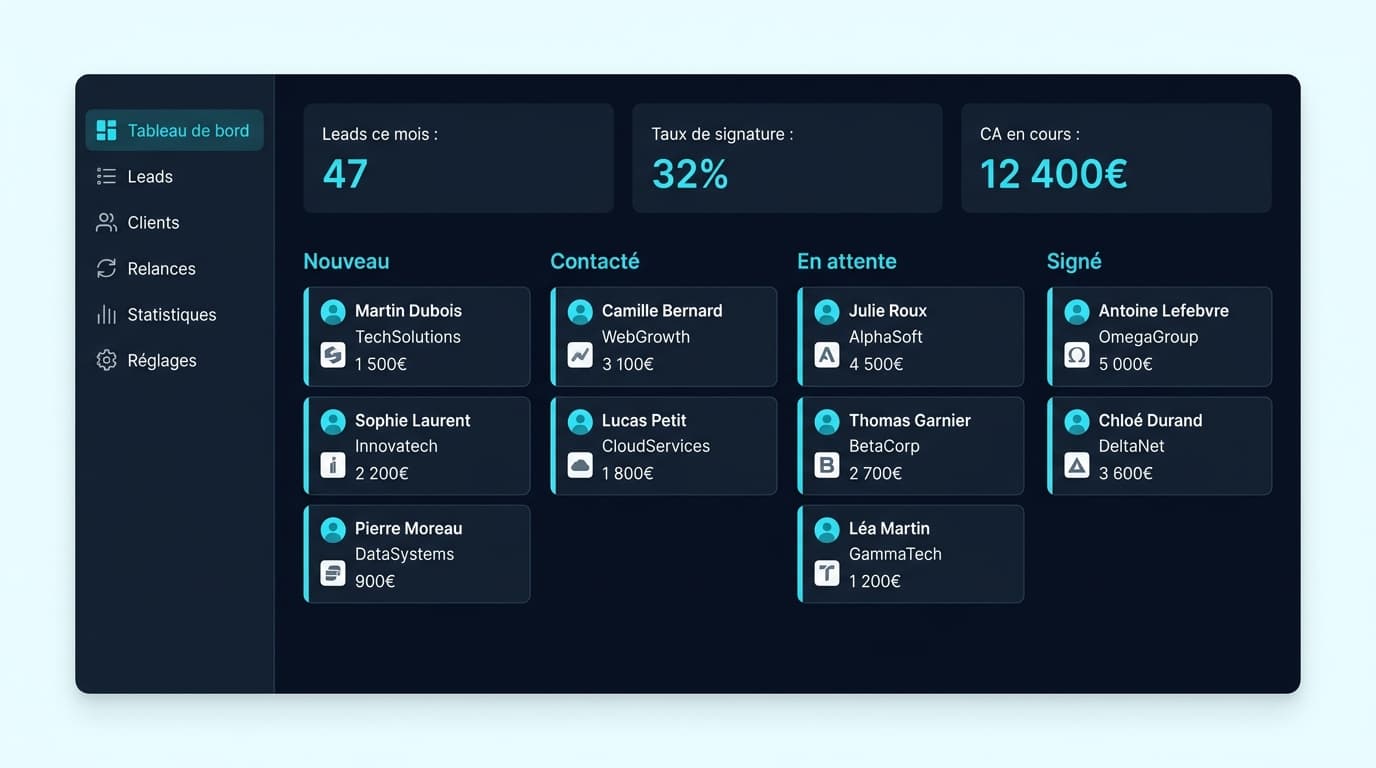Click the AlphaSoft company logo
This screenshot has height=768, width=1376.
pyautogui.click(x=827, y=355)
